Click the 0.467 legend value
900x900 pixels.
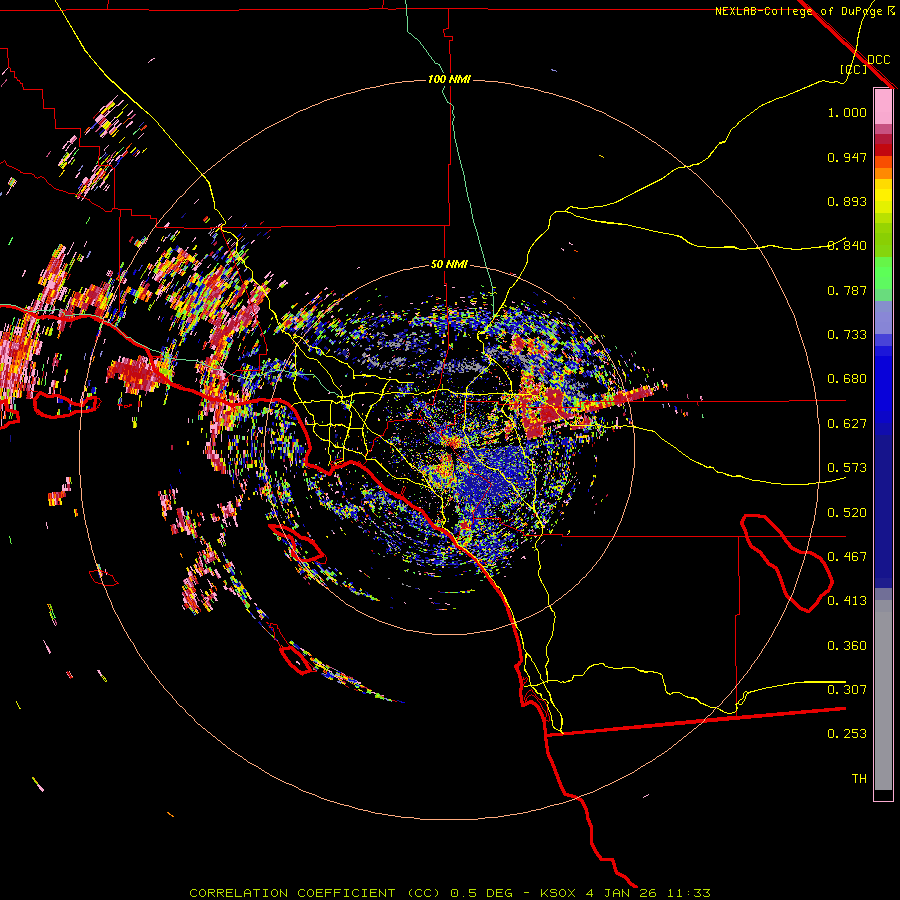coord(847,557)
